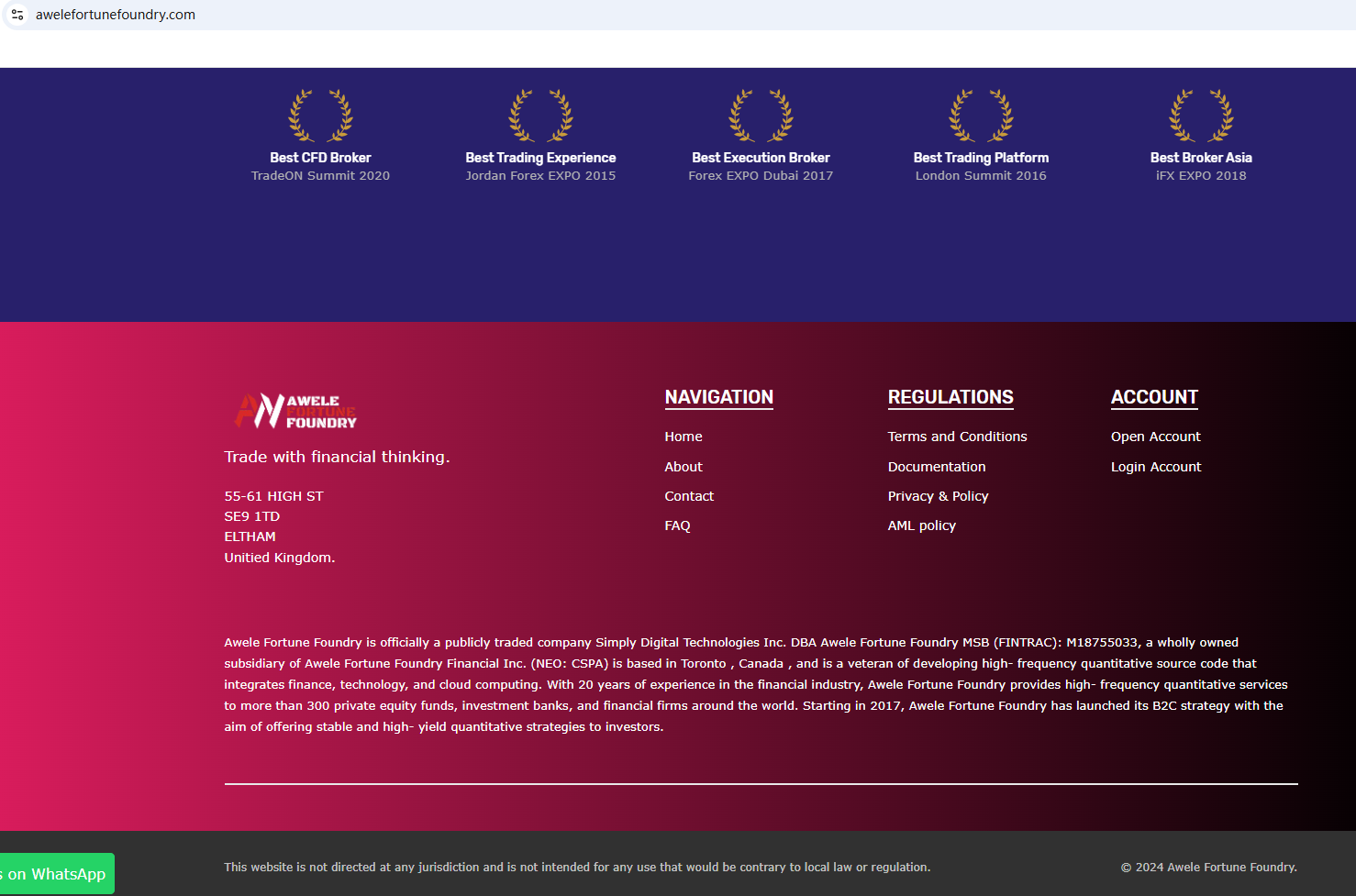Click the Best Trading Platform laurel wreath

[981, 116]
